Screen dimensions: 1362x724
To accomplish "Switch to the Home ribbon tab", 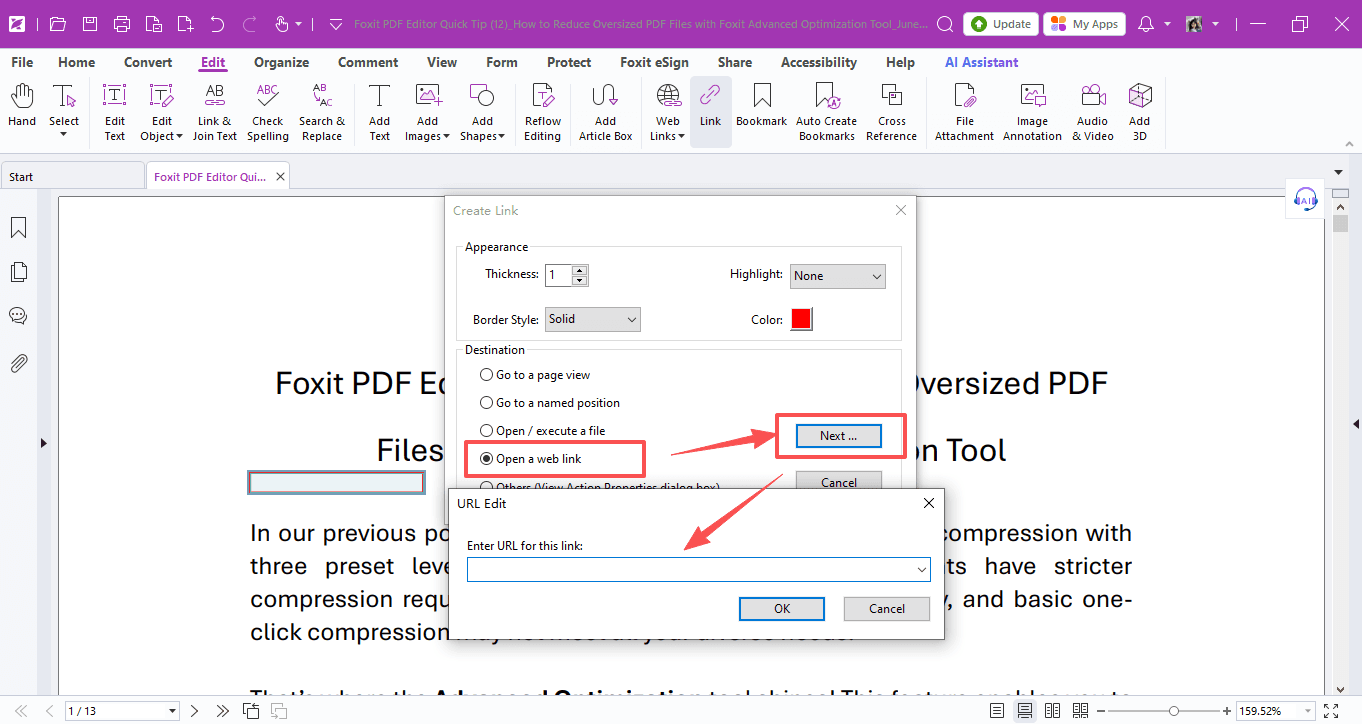I will pos(77,62).
